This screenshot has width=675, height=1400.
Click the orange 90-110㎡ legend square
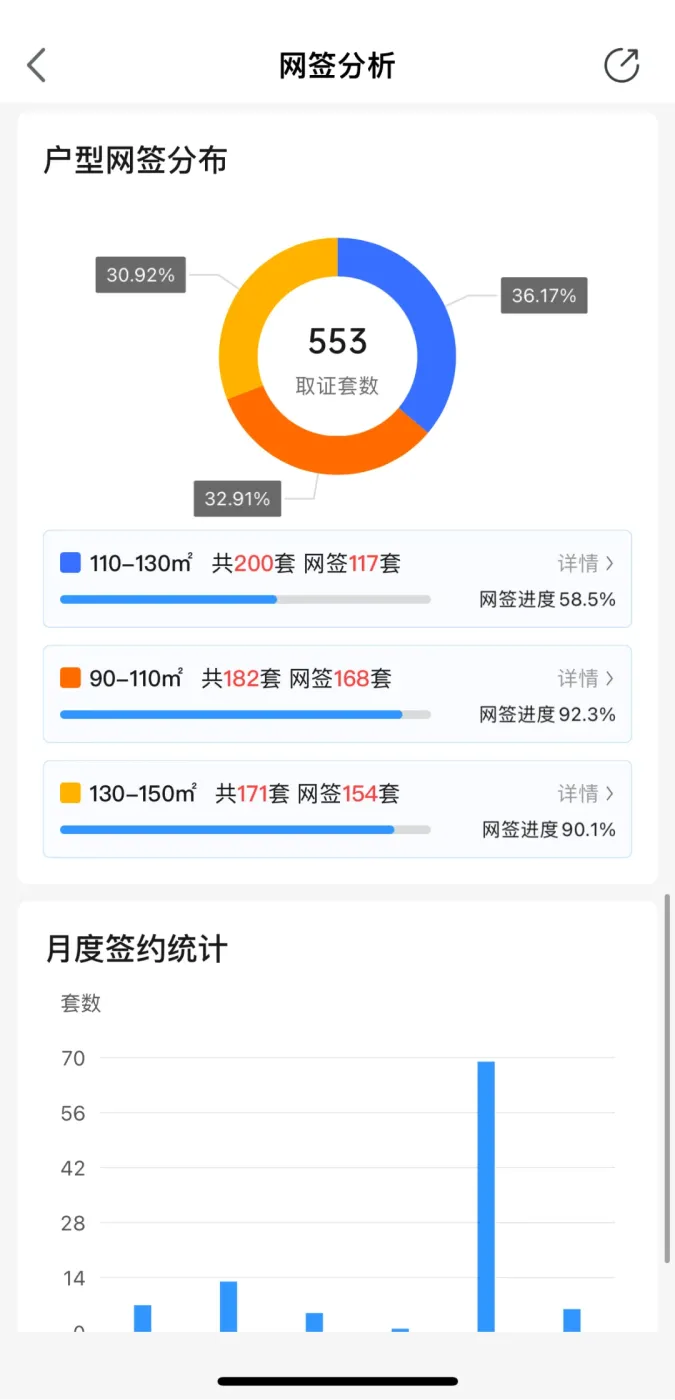[x=70, y=678]
